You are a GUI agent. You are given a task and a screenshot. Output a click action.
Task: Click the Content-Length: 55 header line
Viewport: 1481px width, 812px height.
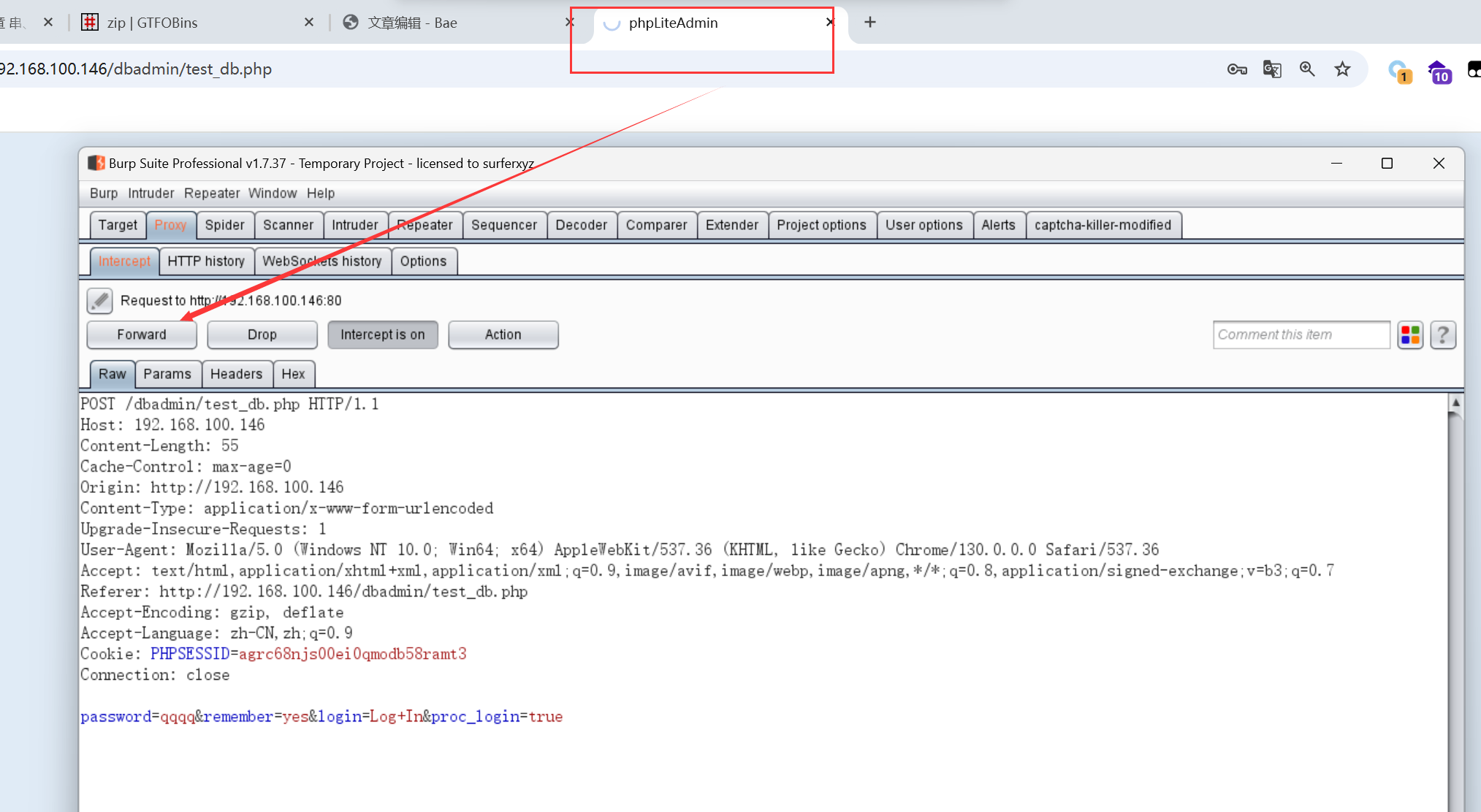point(159,445)
